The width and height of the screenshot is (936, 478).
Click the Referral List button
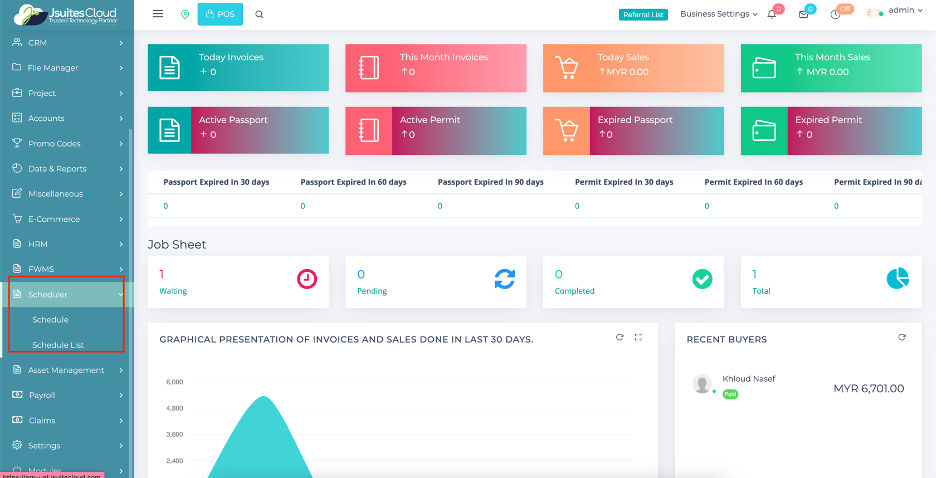pyautogui.click(x=643, y=14)
